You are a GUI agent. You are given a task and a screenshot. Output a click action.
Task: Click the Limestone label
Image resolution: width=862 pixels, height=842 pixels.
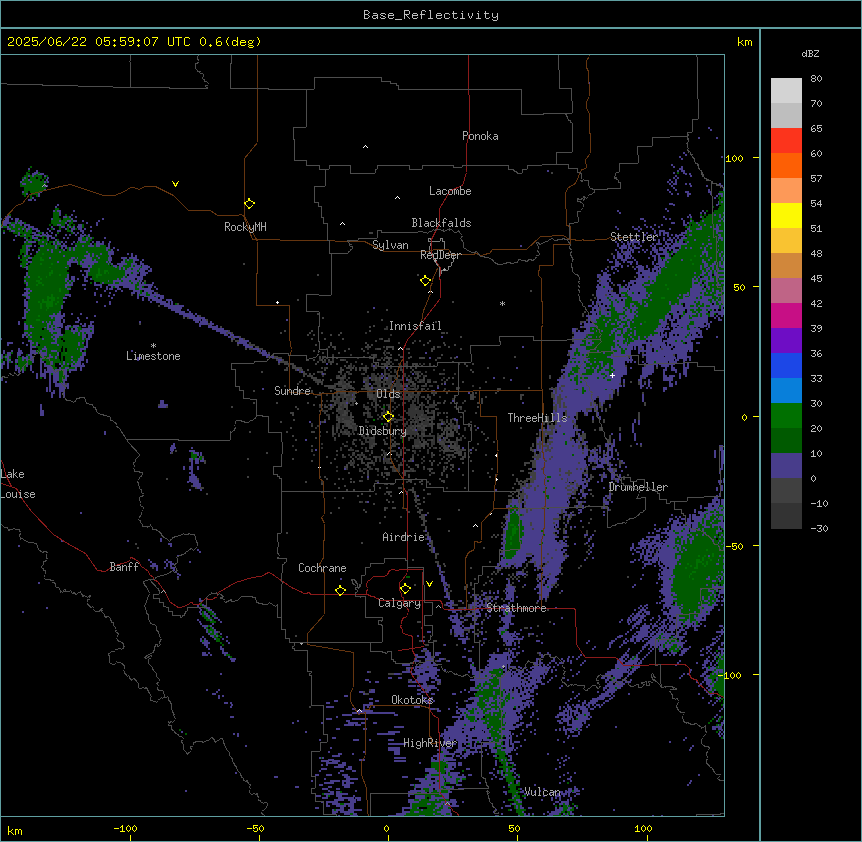153,356
